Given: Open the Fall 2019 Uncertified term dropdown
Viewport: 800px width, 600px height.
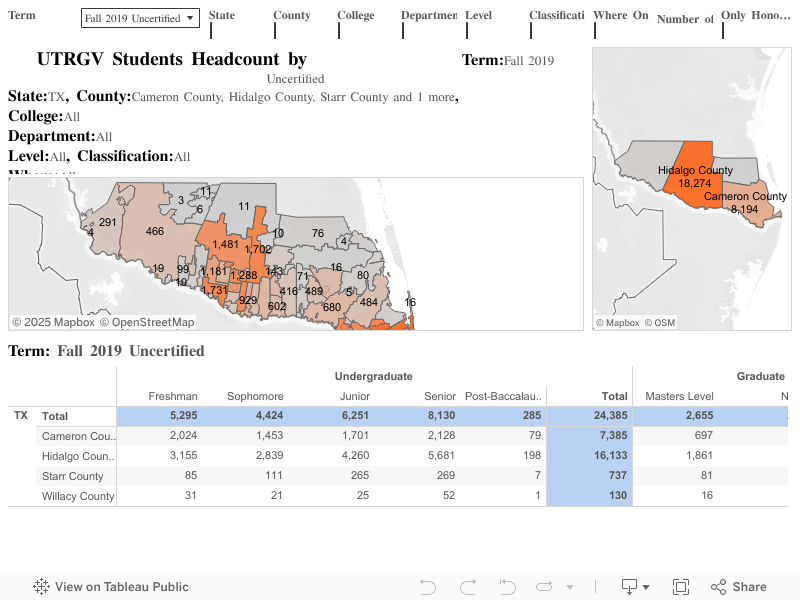Looking at the screenshot, I should [x=138, y=18].
